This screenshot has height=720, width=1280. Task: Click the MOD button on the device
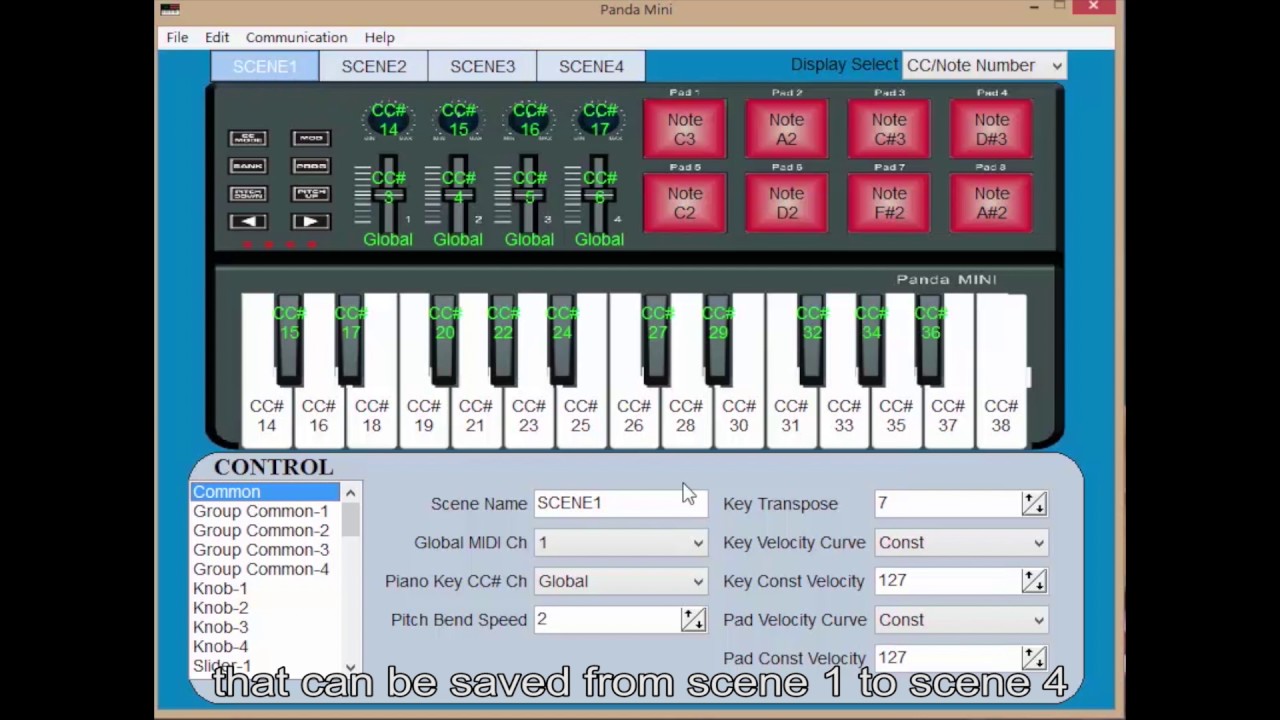click(x=311, y=138)
